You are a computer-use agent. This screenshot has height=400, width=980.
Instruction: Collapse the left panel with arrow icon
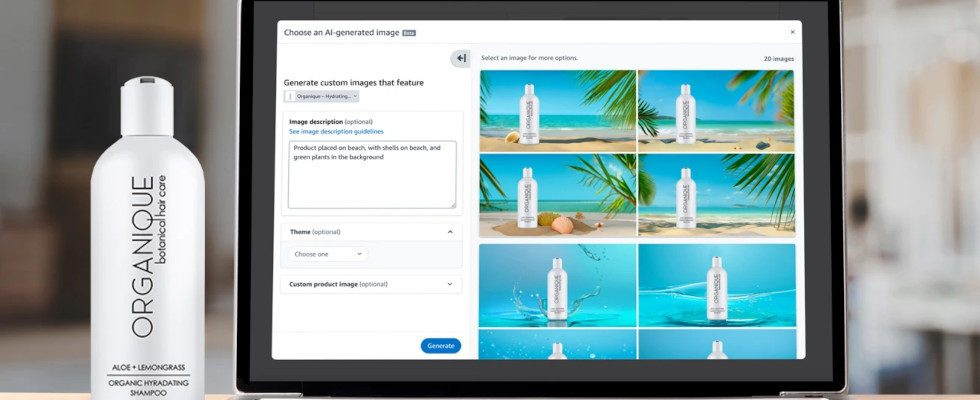(x=460, y=59)
